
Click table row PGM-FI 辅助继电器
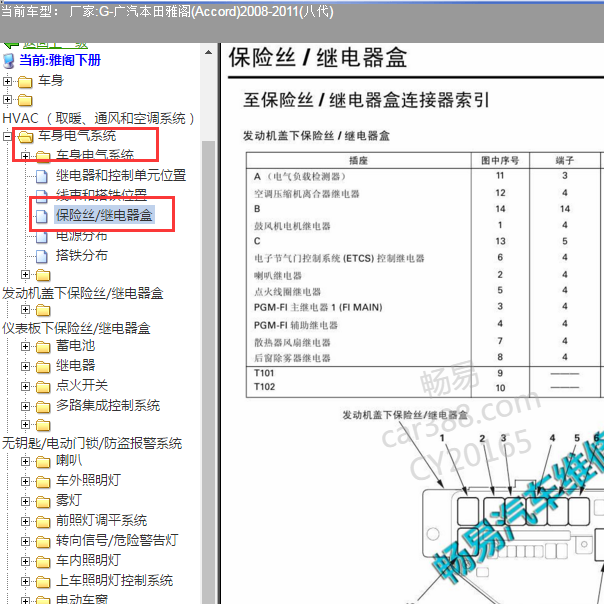(424, 325)
